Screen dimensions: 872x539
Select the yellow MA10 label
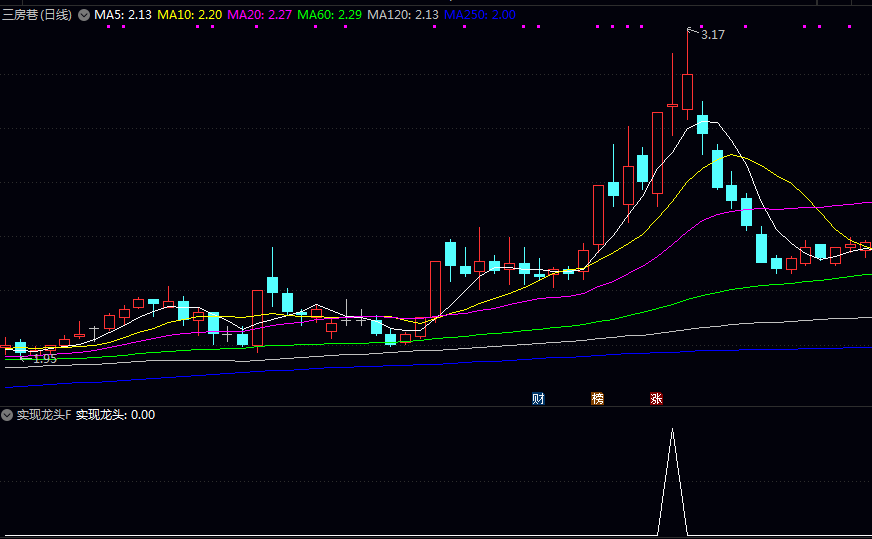190,15
